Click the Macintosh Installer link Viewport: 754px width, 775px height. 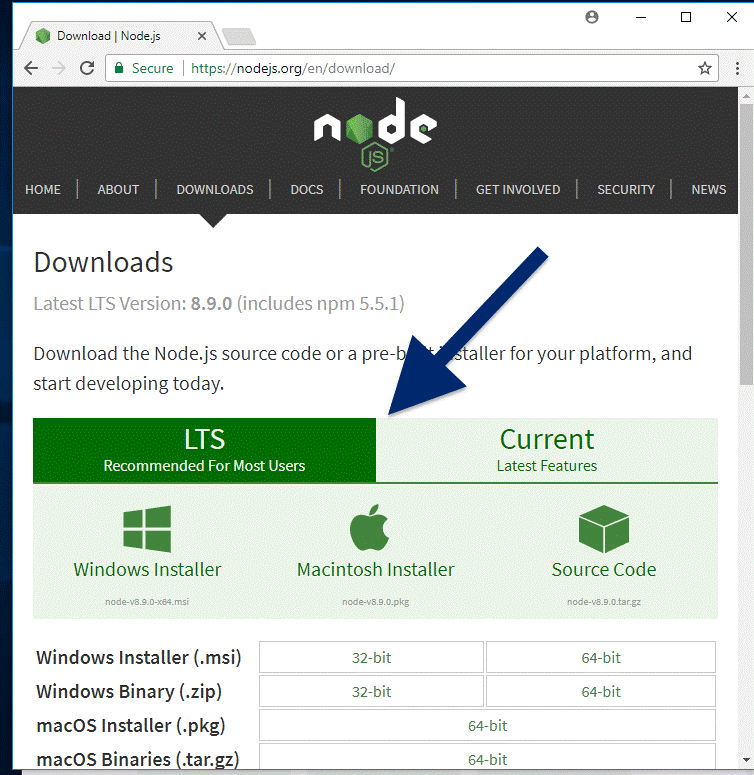click(376, 570)
